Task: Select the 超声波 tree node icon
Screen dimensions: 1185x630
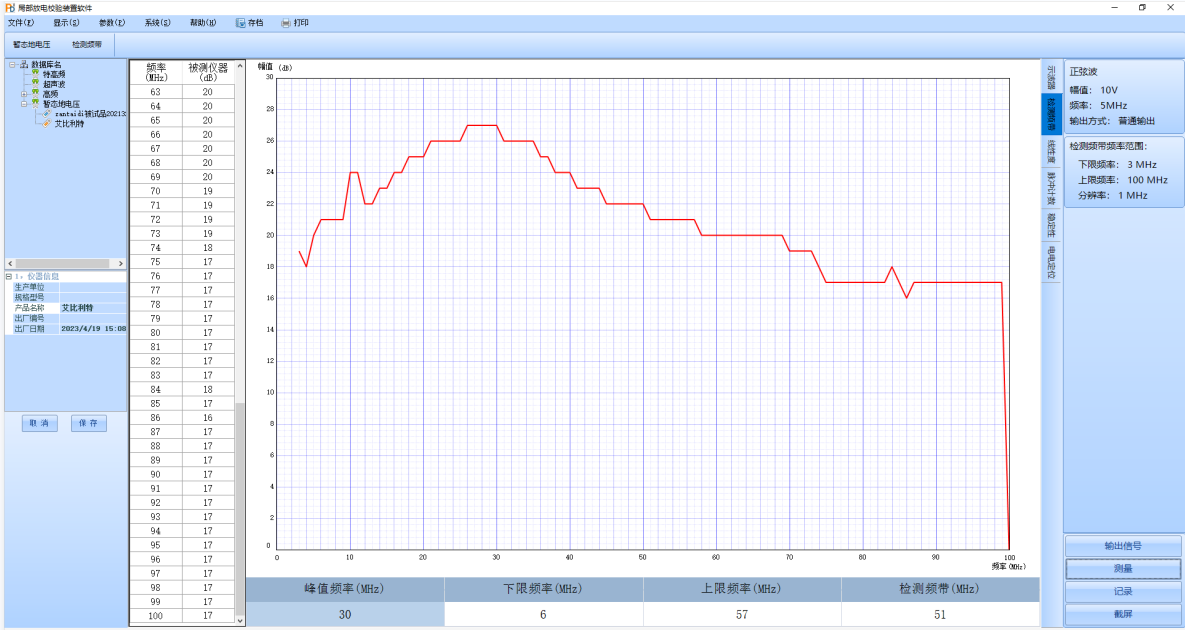Action: click(35, 84)
